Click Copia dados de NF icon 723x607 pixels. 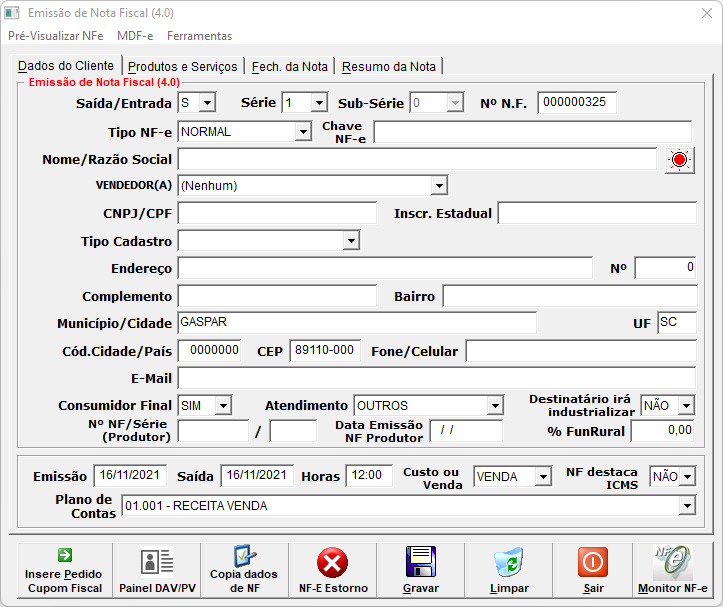(244, 570)
